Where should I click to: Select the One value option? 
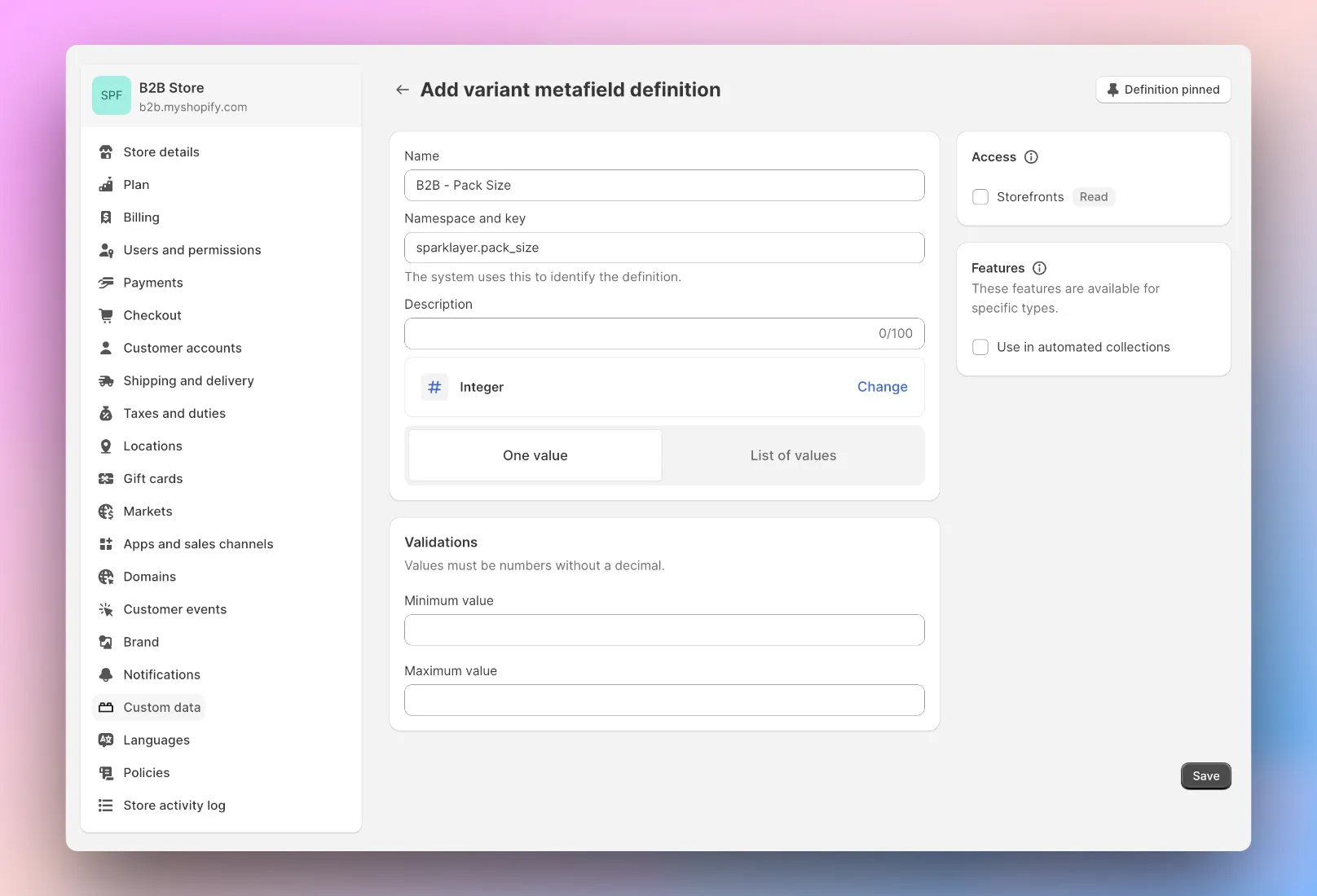[x=535, y=455]
